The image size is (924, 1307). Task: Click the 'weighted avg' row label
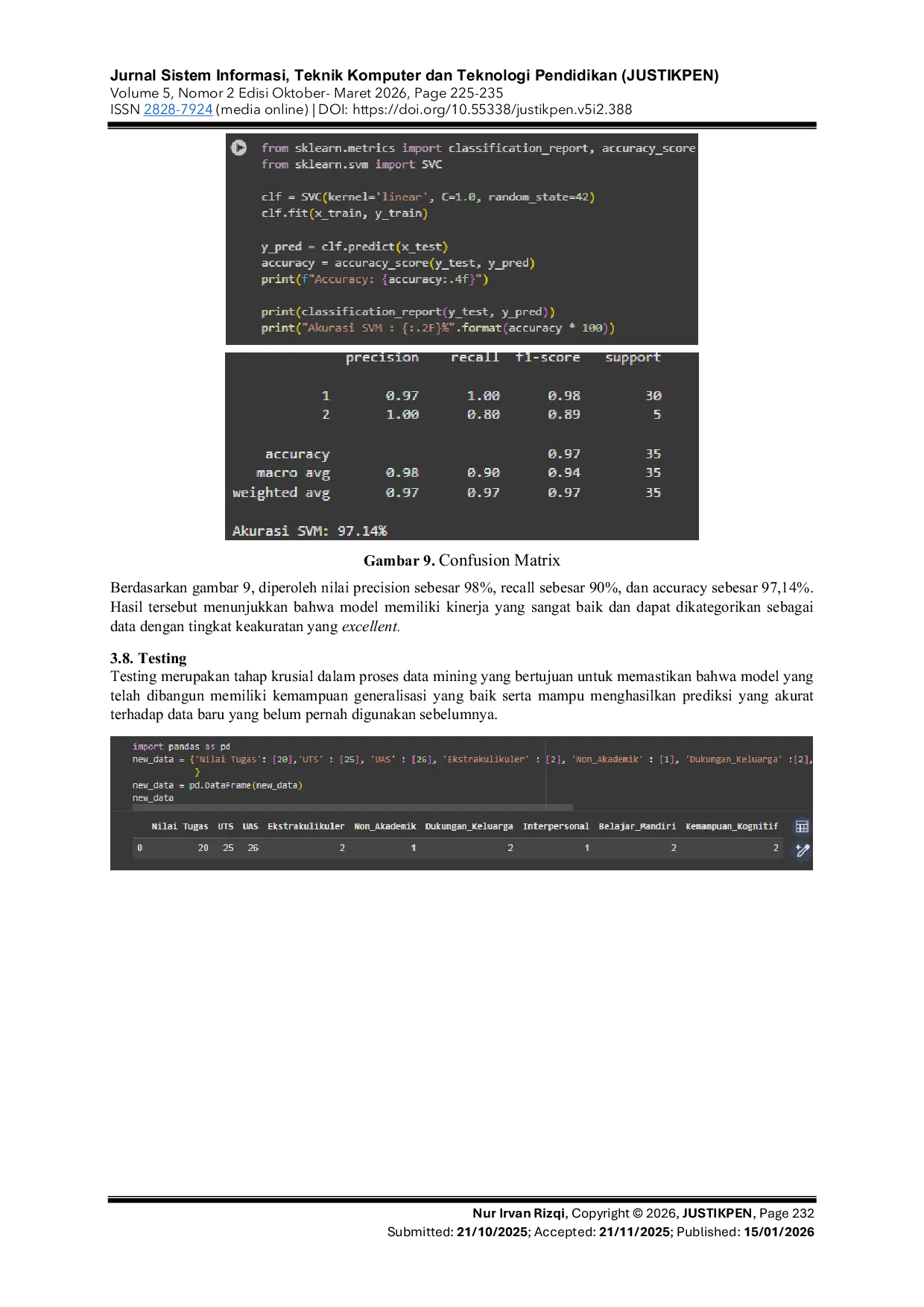click(x=281, y=493)
